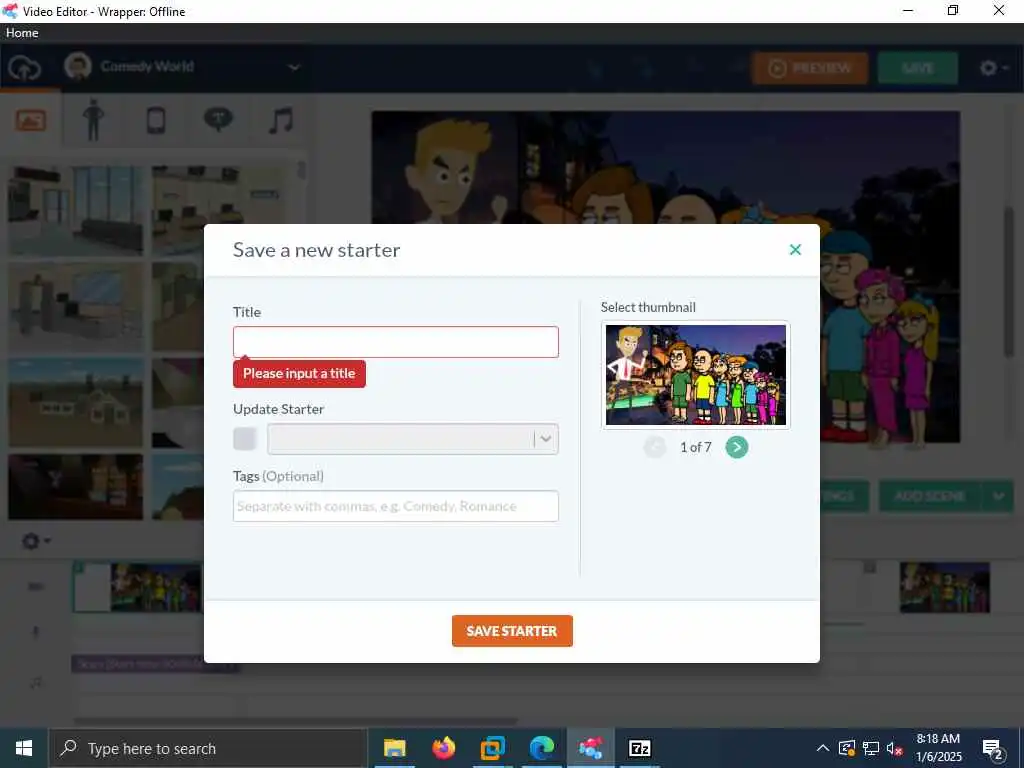
Task: Click the PREVIEW button
Action: tap(810, 68)
